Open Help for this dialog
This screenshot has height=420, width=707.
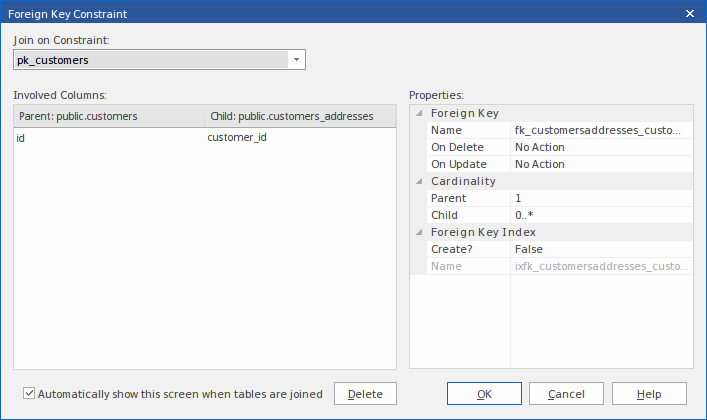[x=649, y=394]
